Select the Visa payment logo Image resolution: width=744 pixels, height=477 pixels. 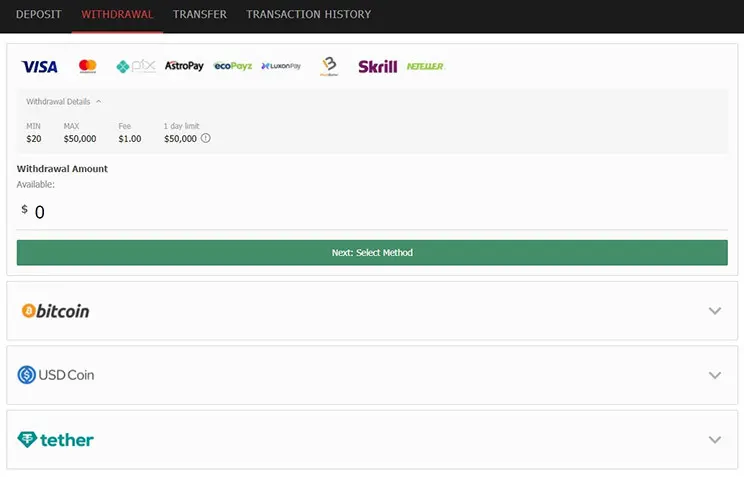pyautogui.click(x=39, y=67)
